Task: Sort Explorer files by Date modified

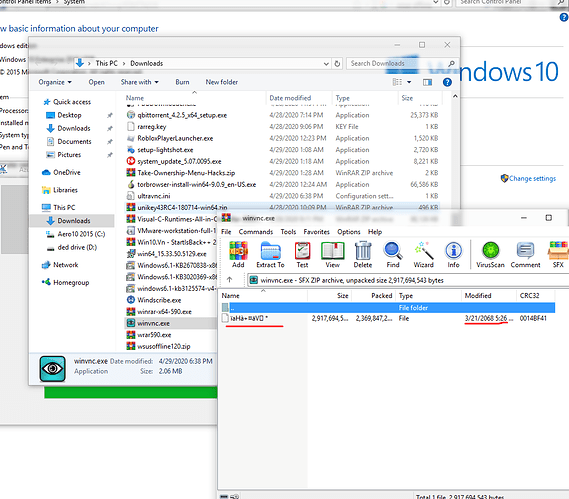Action: click(x=299, y=98)
